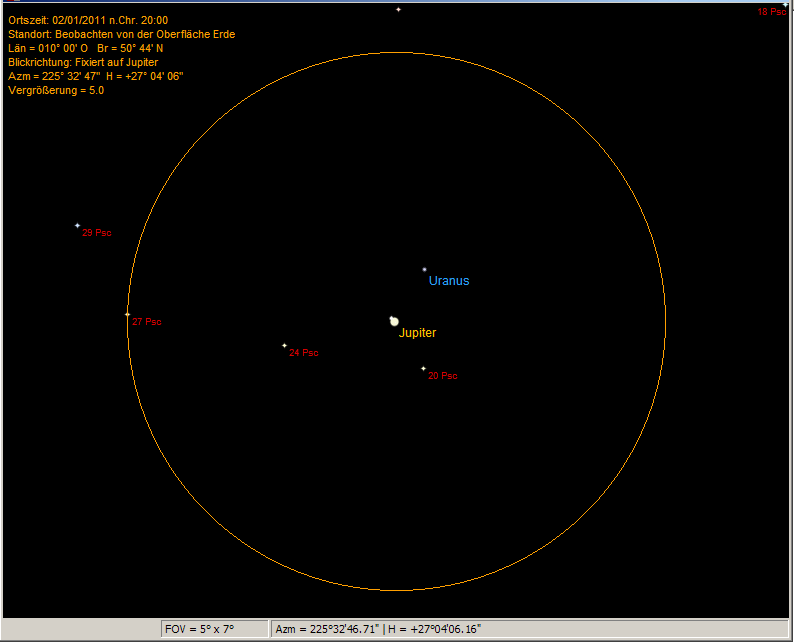Click the 20 Psc label
This screenshot has width=794, height=643.
coord(443,376)
